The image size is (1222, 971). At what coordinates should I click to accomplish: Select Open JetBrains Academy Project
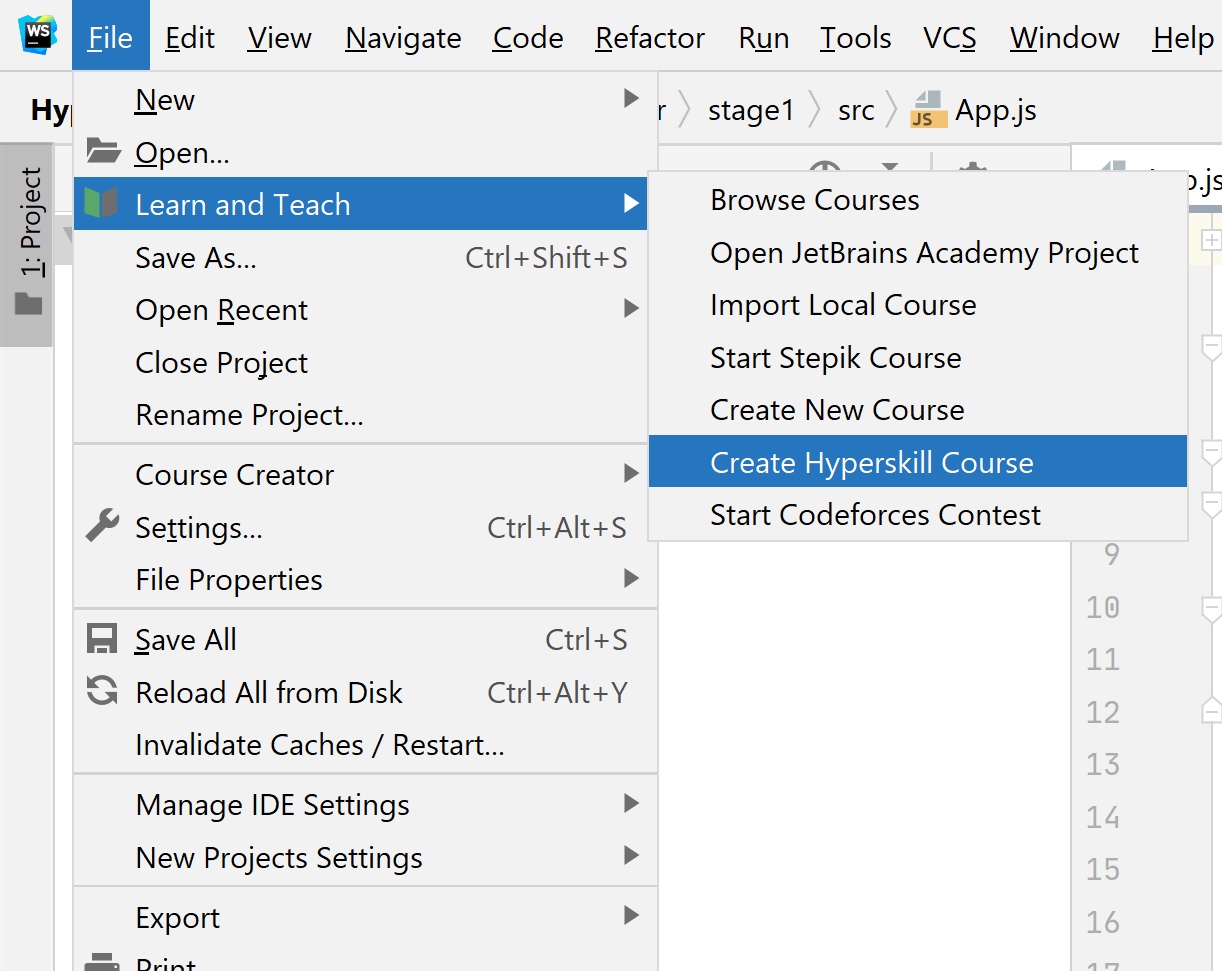point(918,252)
